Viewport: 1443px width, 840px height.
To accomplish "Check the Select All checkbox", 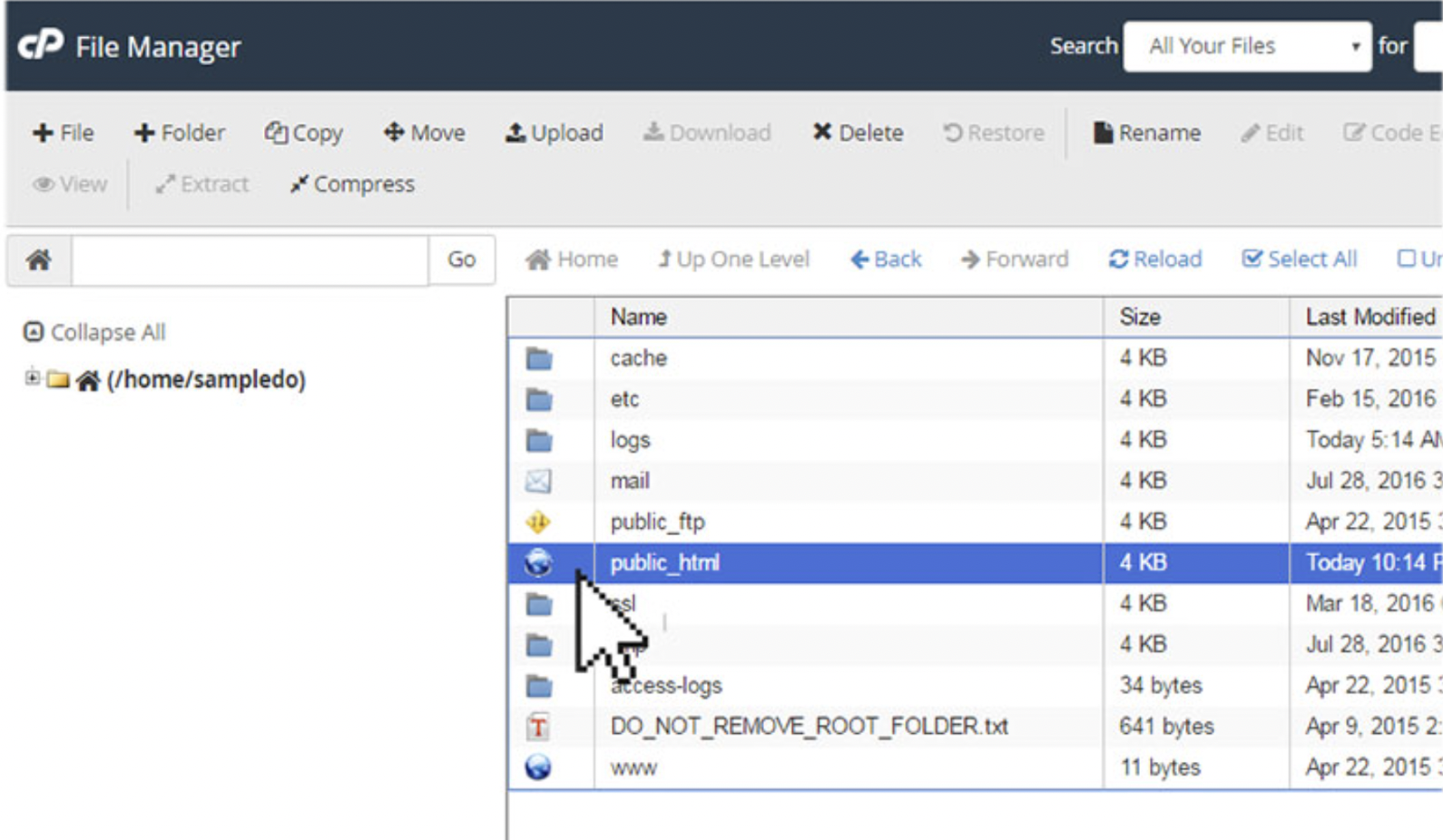I will click(x=1252, y=259).
